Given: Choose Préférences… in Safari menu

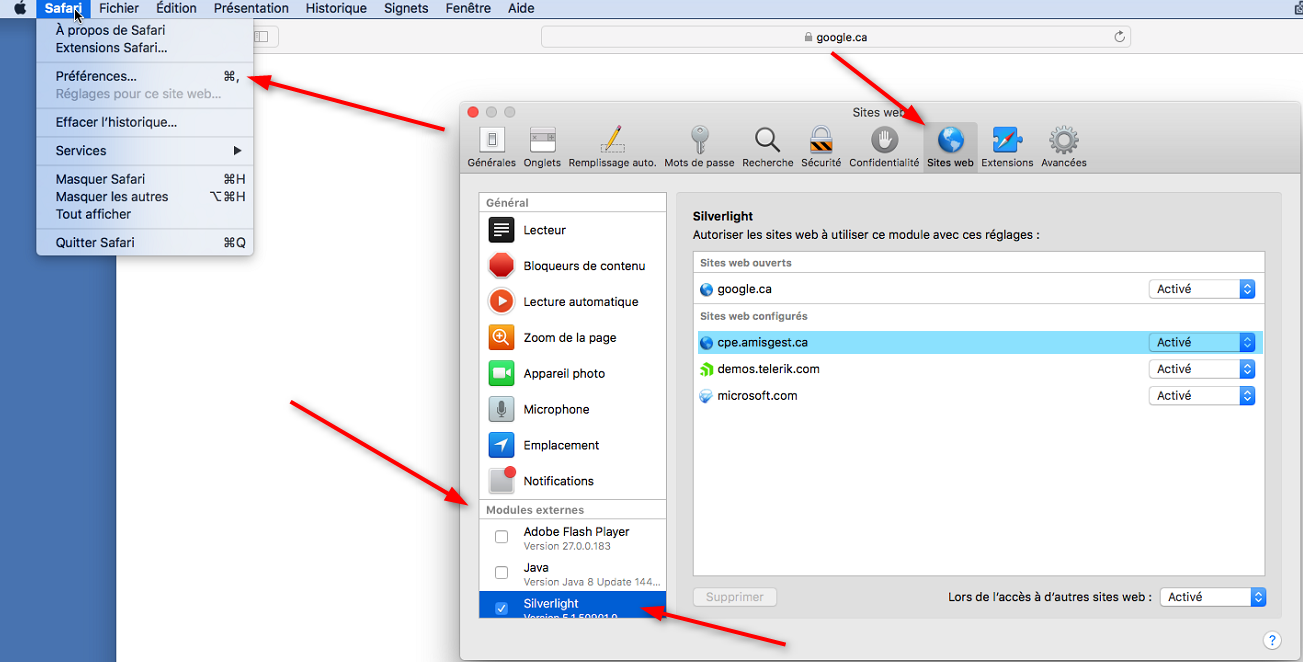Looking at the screenshot, I should tap(145, 77).
